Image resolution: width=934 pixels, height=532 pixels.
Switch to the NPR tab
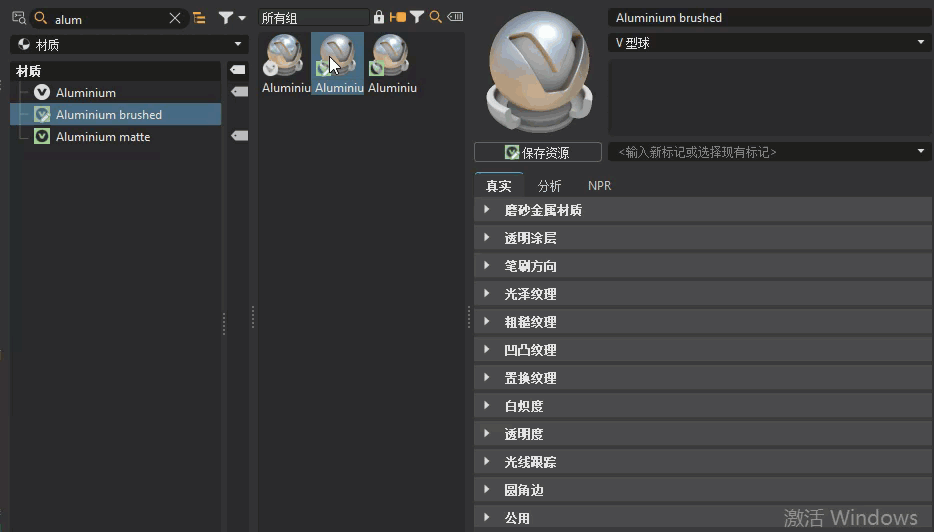599,186
